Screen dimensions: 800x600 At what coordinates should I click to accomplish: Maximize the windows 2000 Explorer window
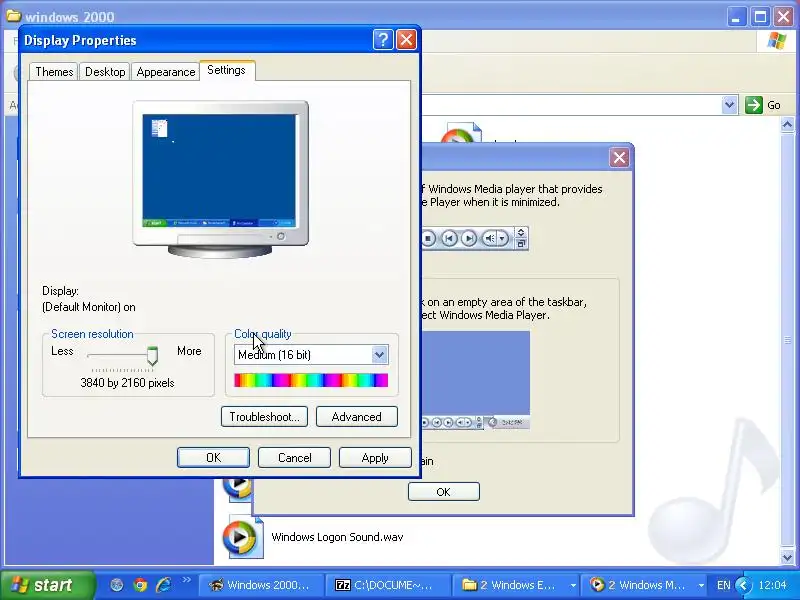pyautogui.click(x=760, y=17)
